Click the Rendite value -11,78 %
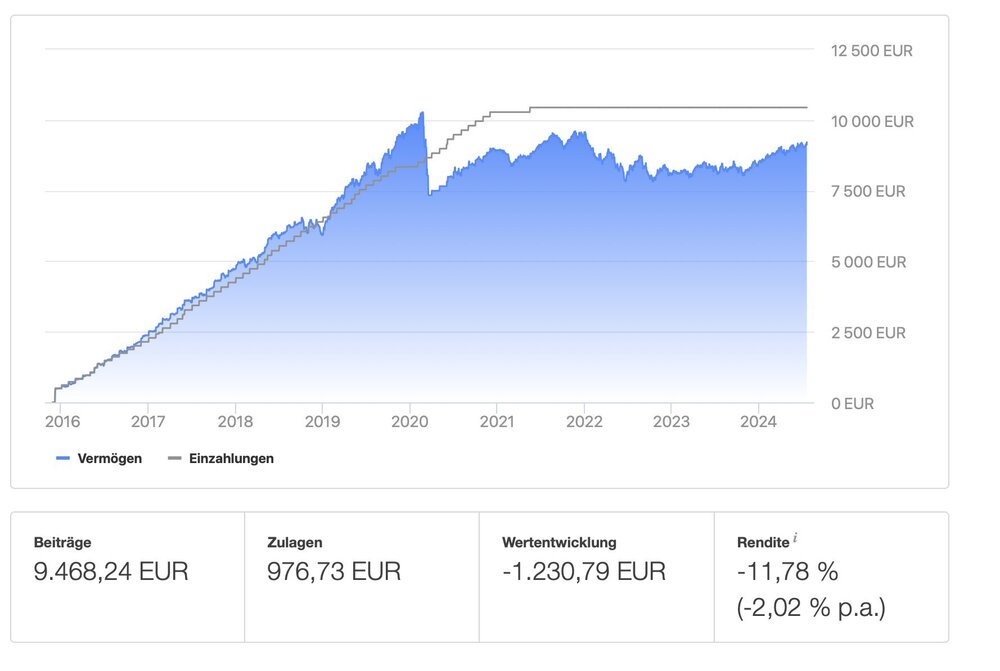This screenshot has height=671, width=1000. click(787, 572)
